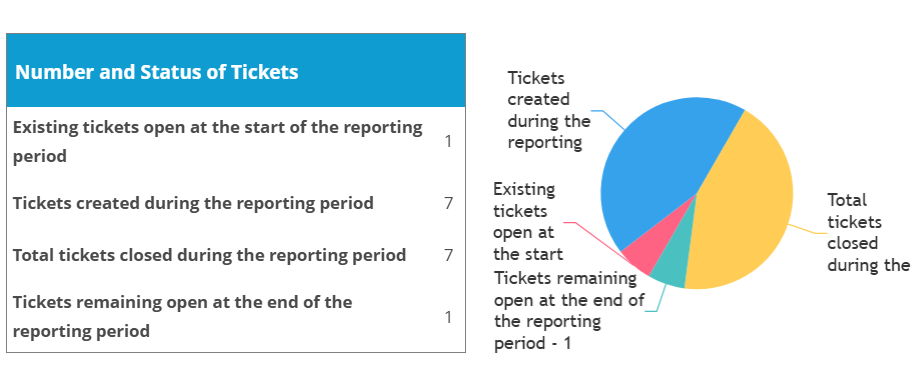
Task: Click the 'Tickets remaining open... period - 1' chart label
Action: (x=569, y=310)
